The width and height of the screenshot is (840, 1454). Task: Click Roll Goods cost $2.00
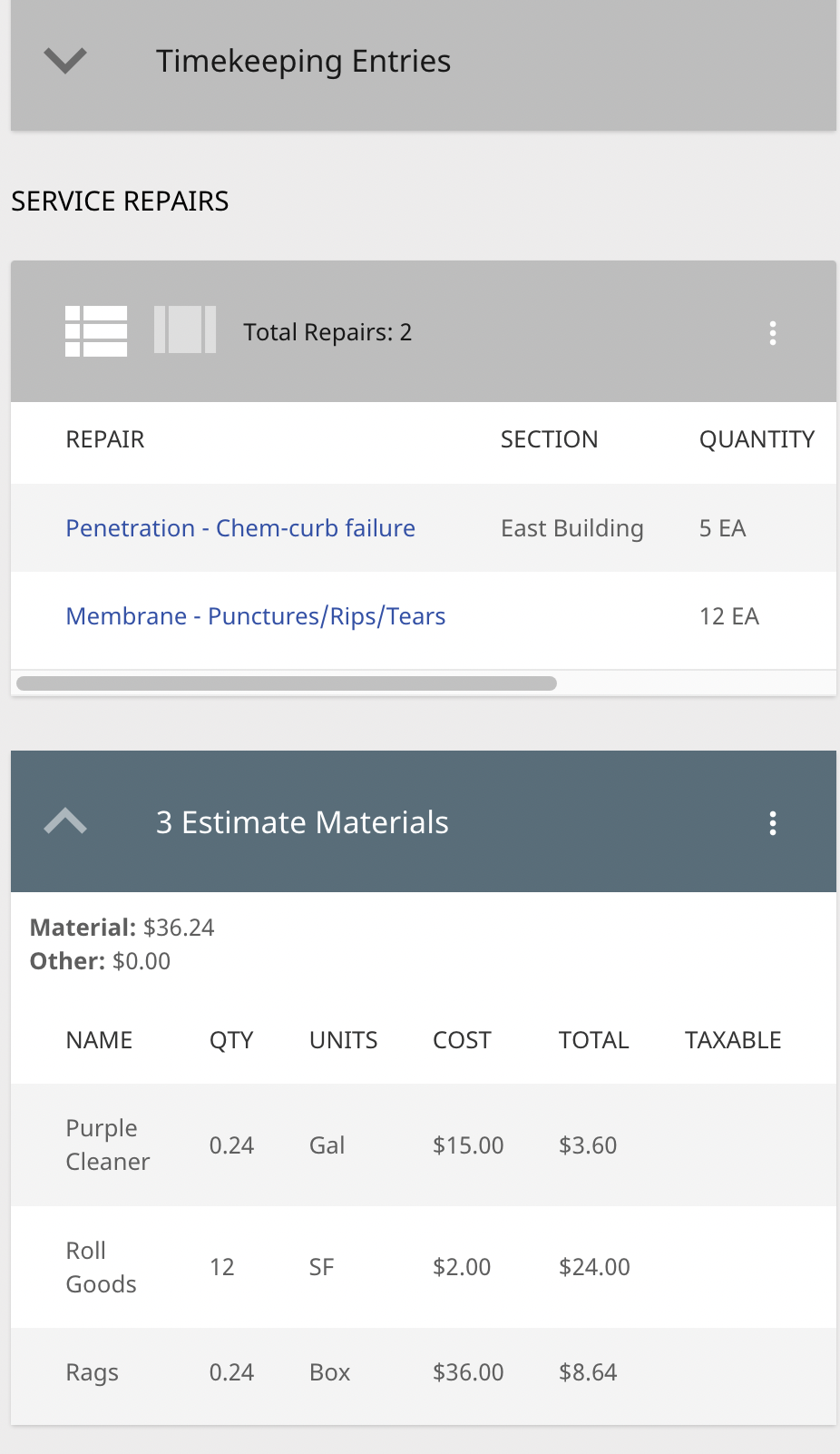point(462,1267)
